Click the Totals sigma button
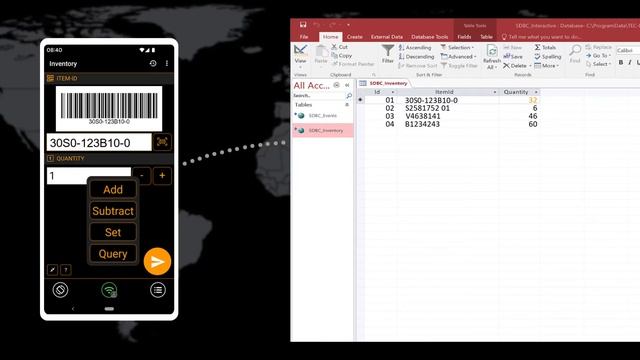 [545, 48]
